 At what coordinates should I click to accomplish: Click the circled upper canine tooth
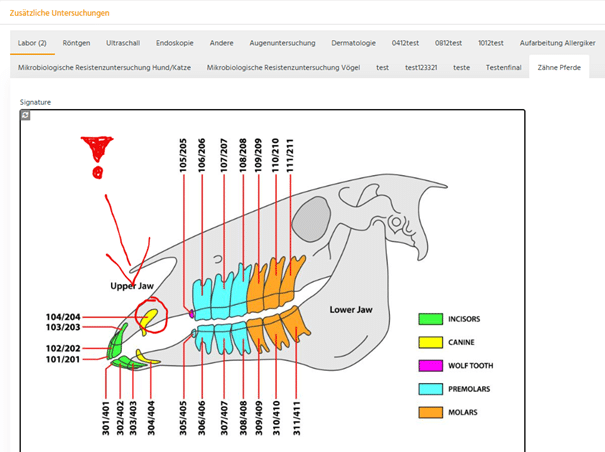pyautogui.click(x=149, y=318)
